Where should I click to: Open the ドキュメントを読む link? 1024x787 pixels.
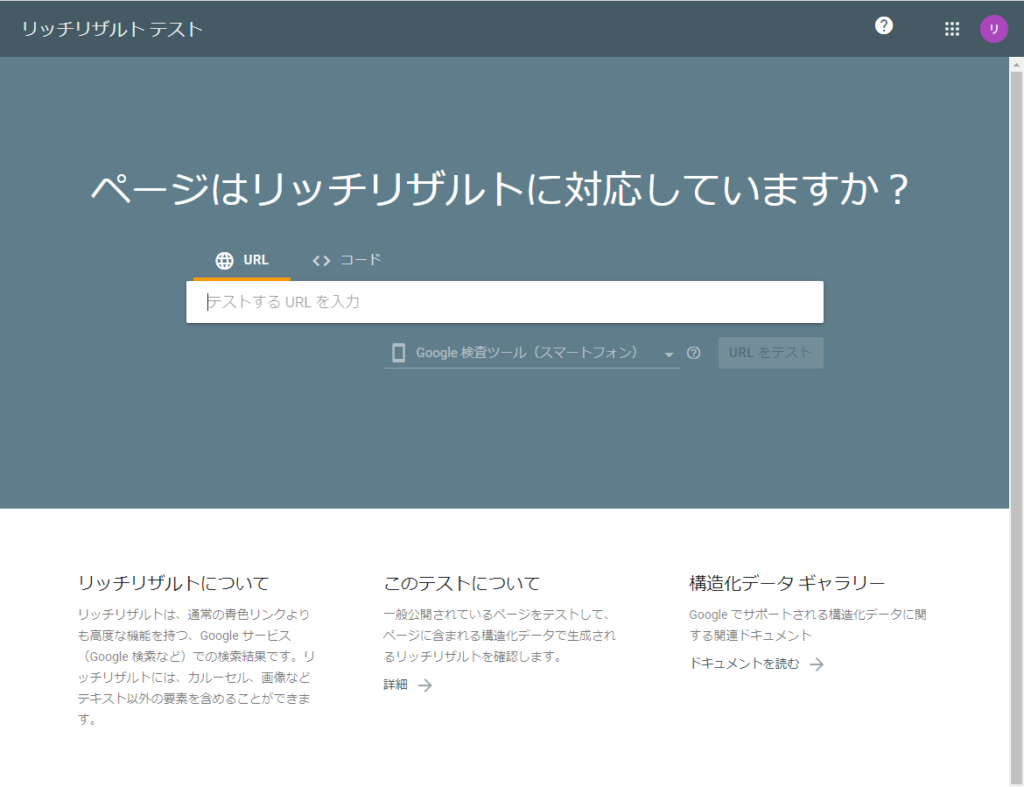click(744, 664)
